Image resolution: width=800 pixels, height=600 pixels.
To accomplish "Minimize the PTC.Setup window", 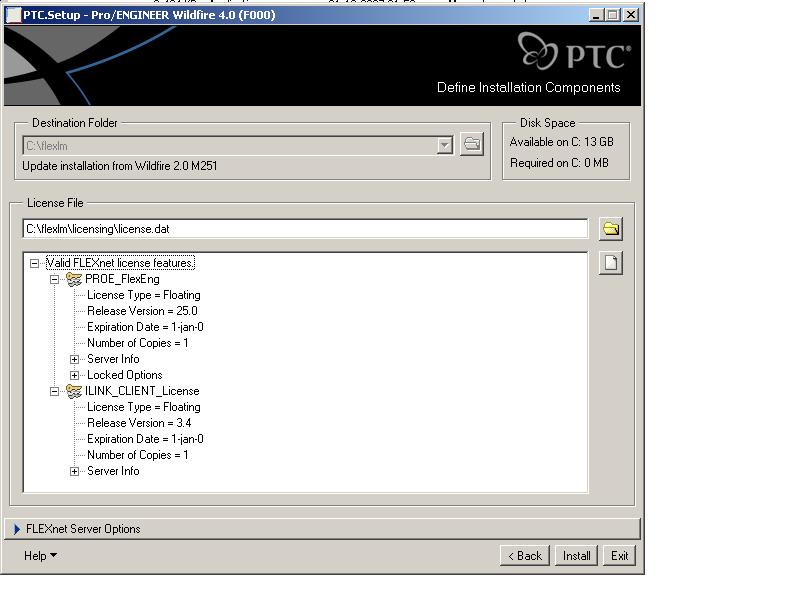I will [x=596, y=15].
